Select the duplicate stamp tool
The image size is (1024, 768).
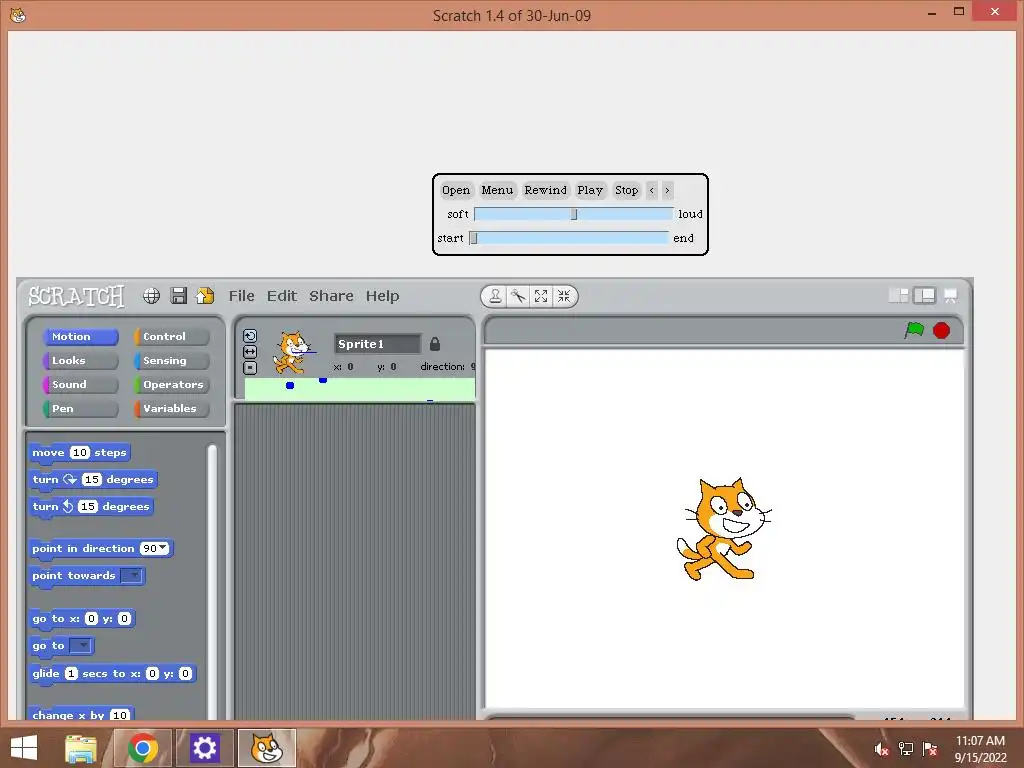coord(496,296)
